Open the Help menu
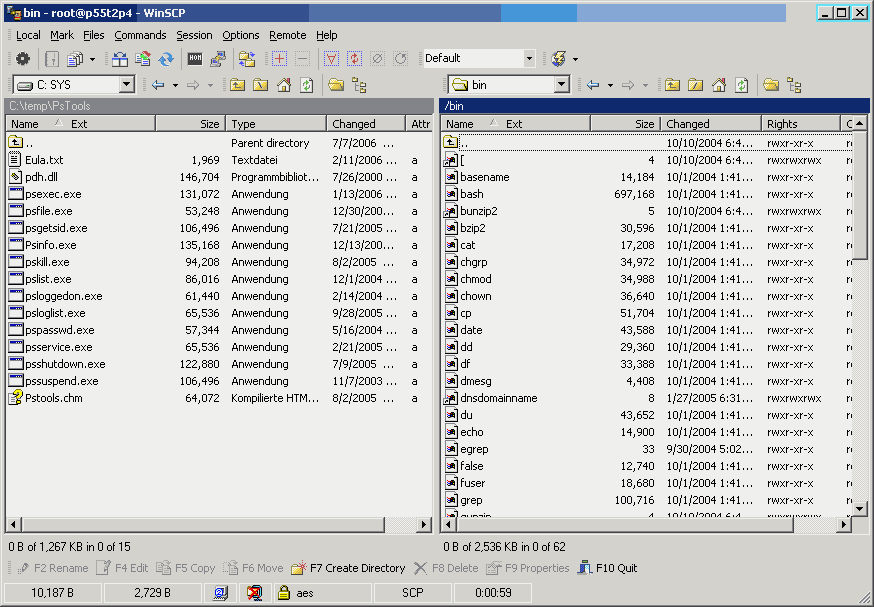The width and height of the screenshot is (874, 607). pyautogui.click(x=327, y=35)
